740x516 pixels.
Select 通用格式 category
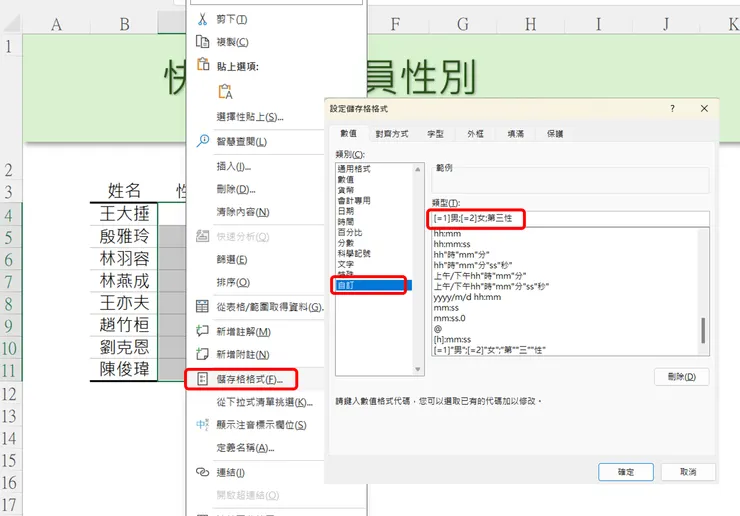[x=354, y=169]
